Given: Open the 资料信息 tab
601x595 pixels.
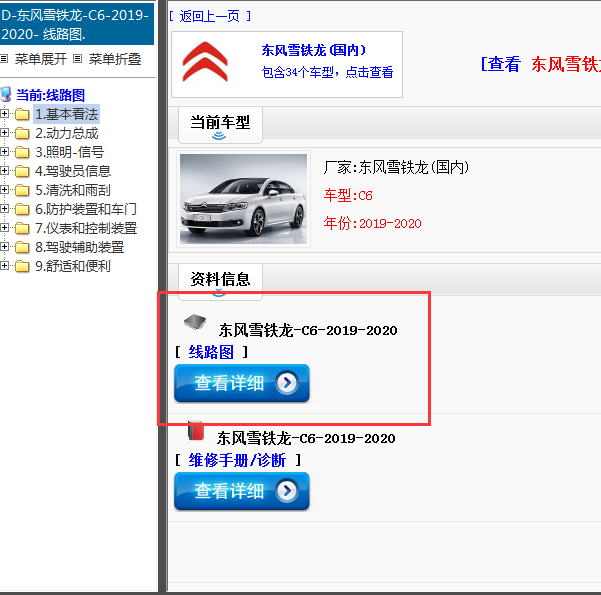Looking at the screenshot, I should [x=220, y=281].
